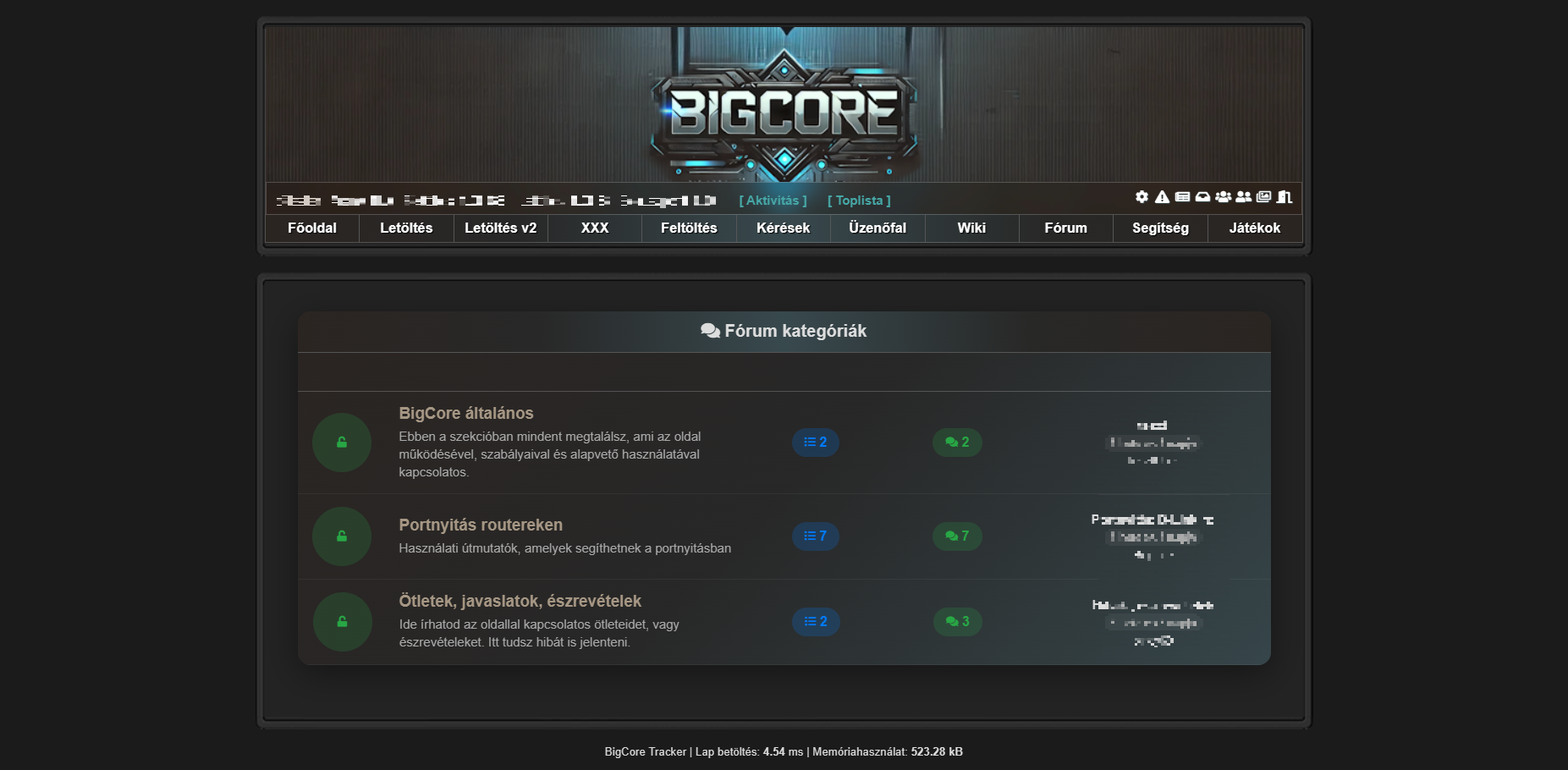1568x770 pixels.
Task: Open the Kérések menu item
Action: pyautogui.click(x=784, y=228)
